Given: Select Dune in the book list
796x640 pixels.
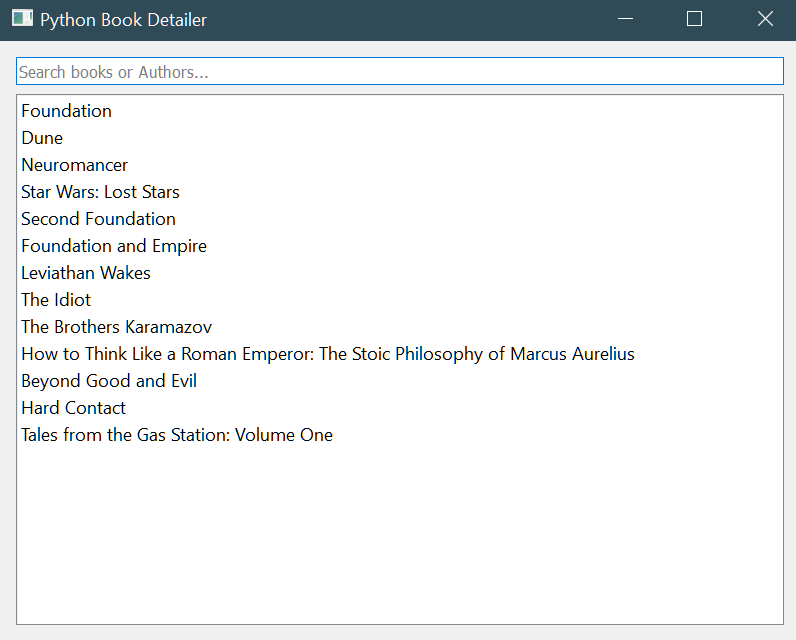Looking at the screenshot, I should coord(42,138).
